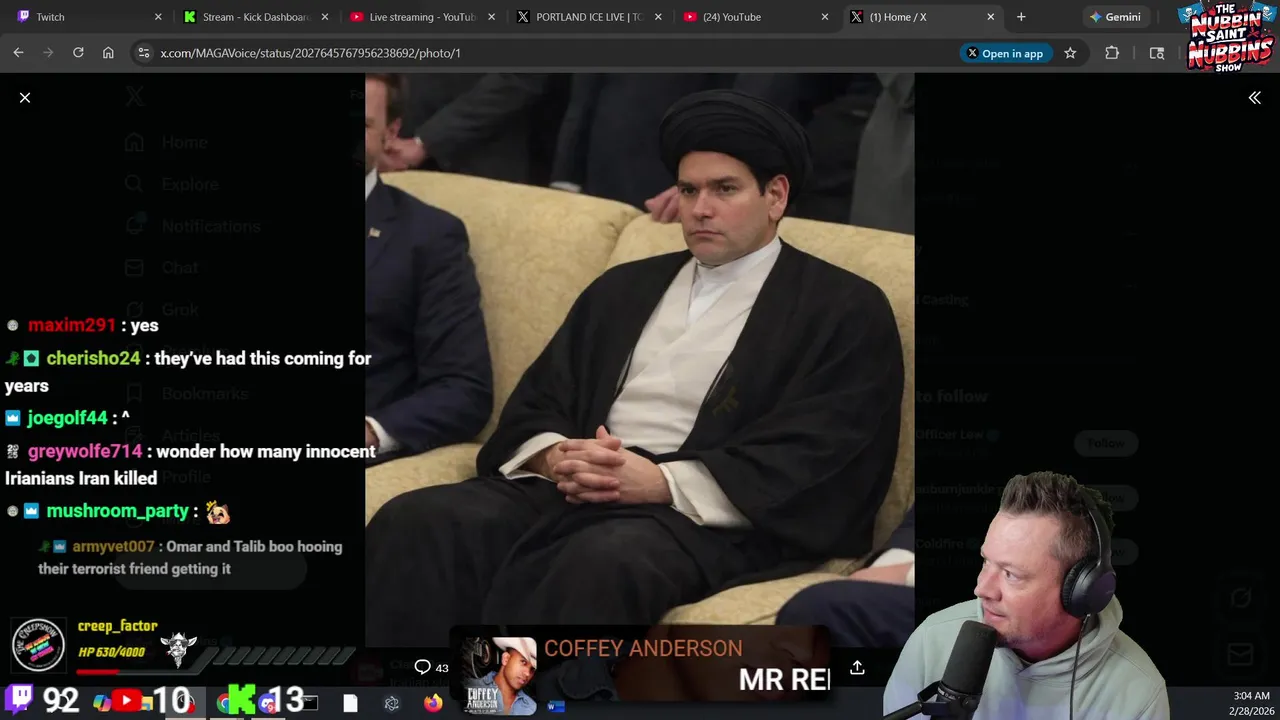Go back using the browser back arrow
Image resolution: width=1280 pixels, height=720 pixels.
coord(18,53)
